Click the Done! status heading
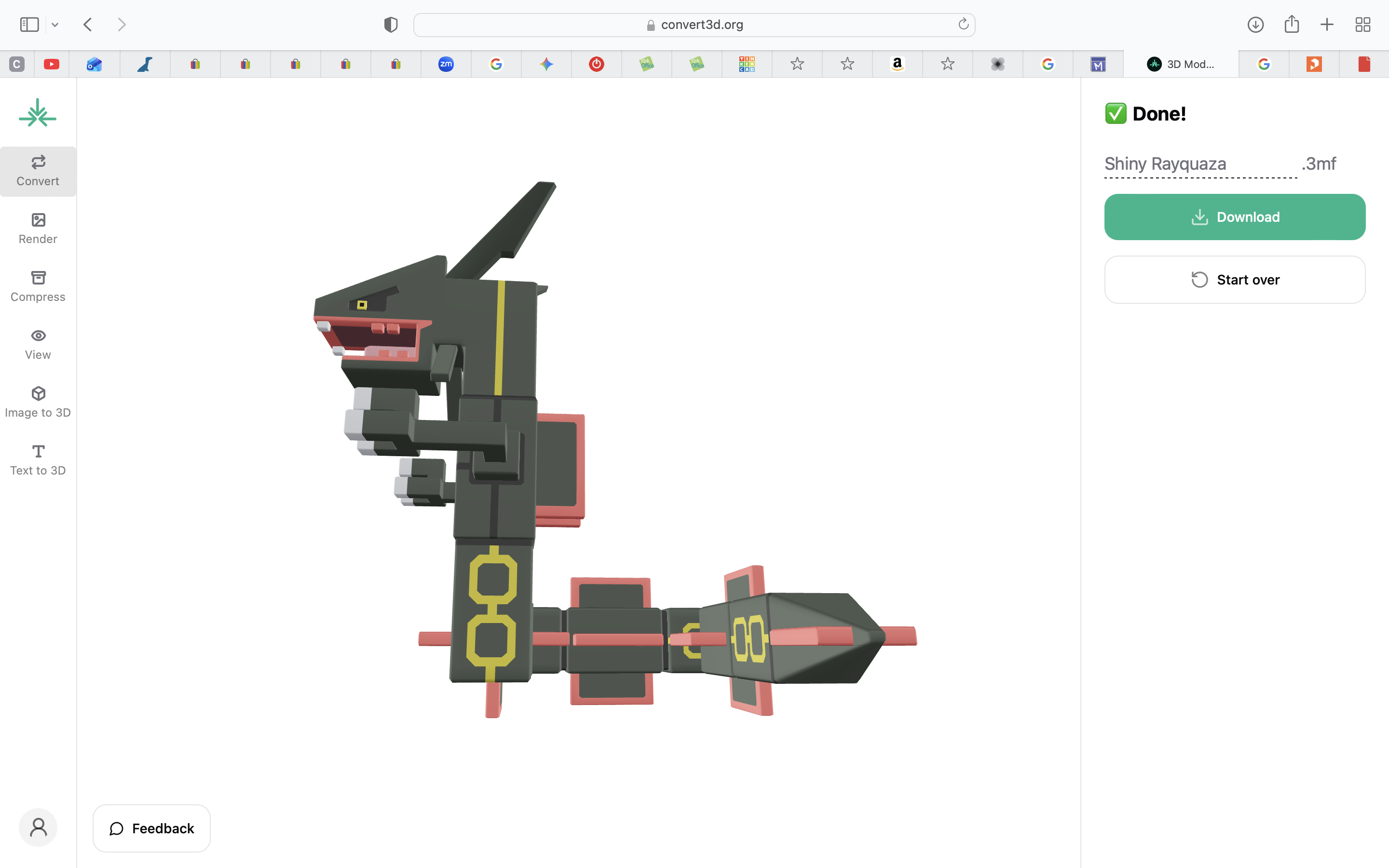This screenshot has height=868, width=1389. point(1145,114)
